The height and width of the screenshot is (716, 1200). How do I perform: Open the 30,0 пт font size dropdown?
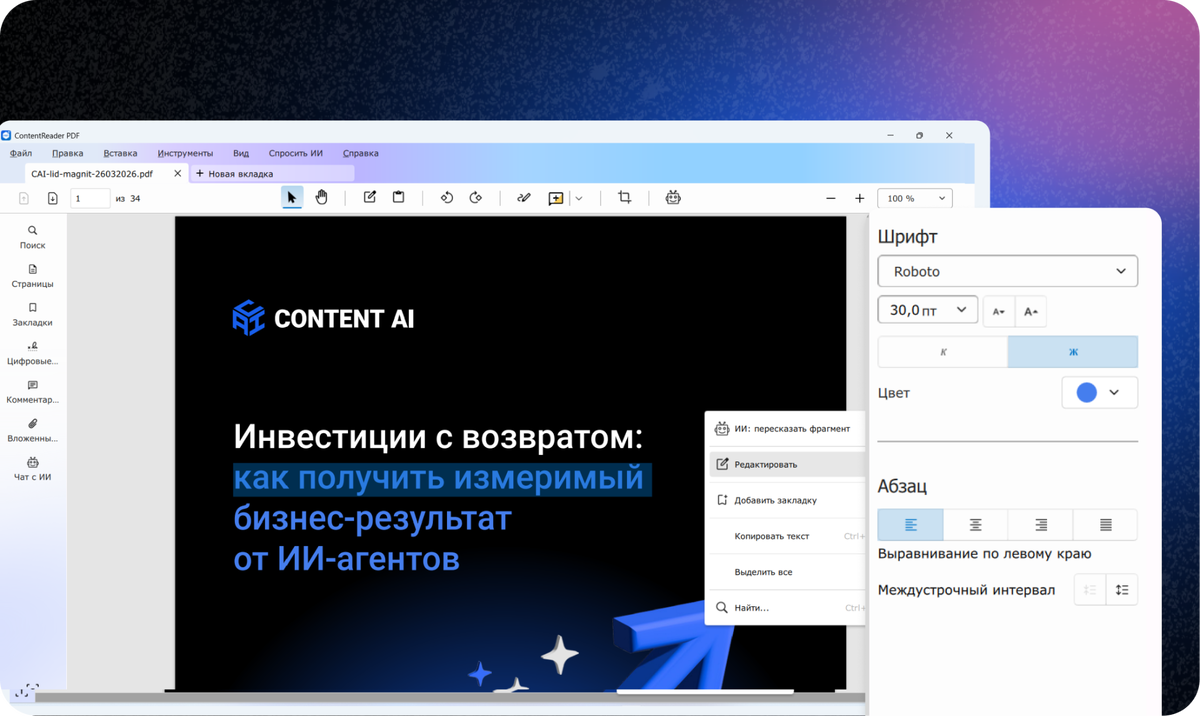pyautogui.click(x=928, y=310)
